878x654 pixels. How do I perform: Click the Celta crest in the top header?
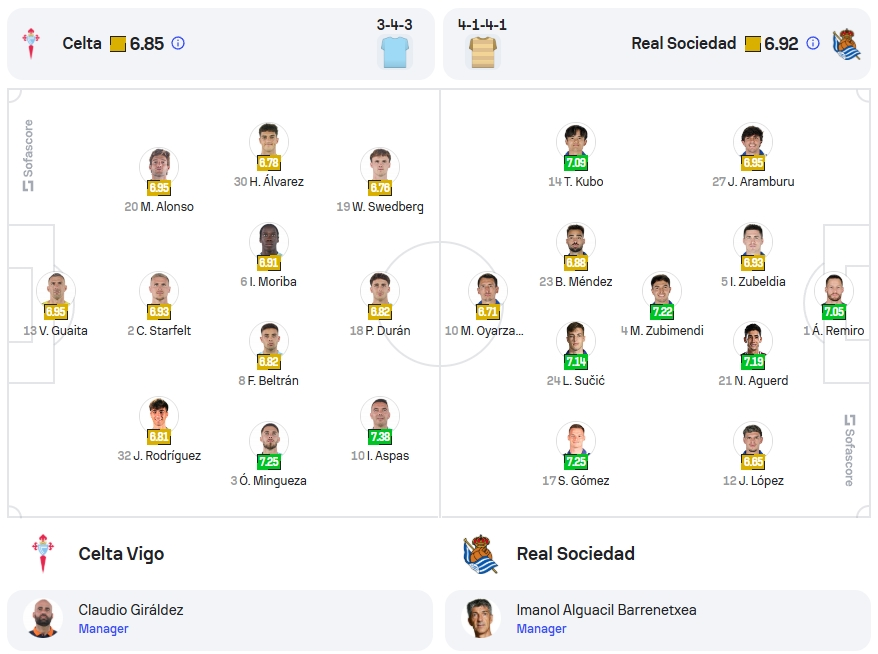click(x=31, y=44)
